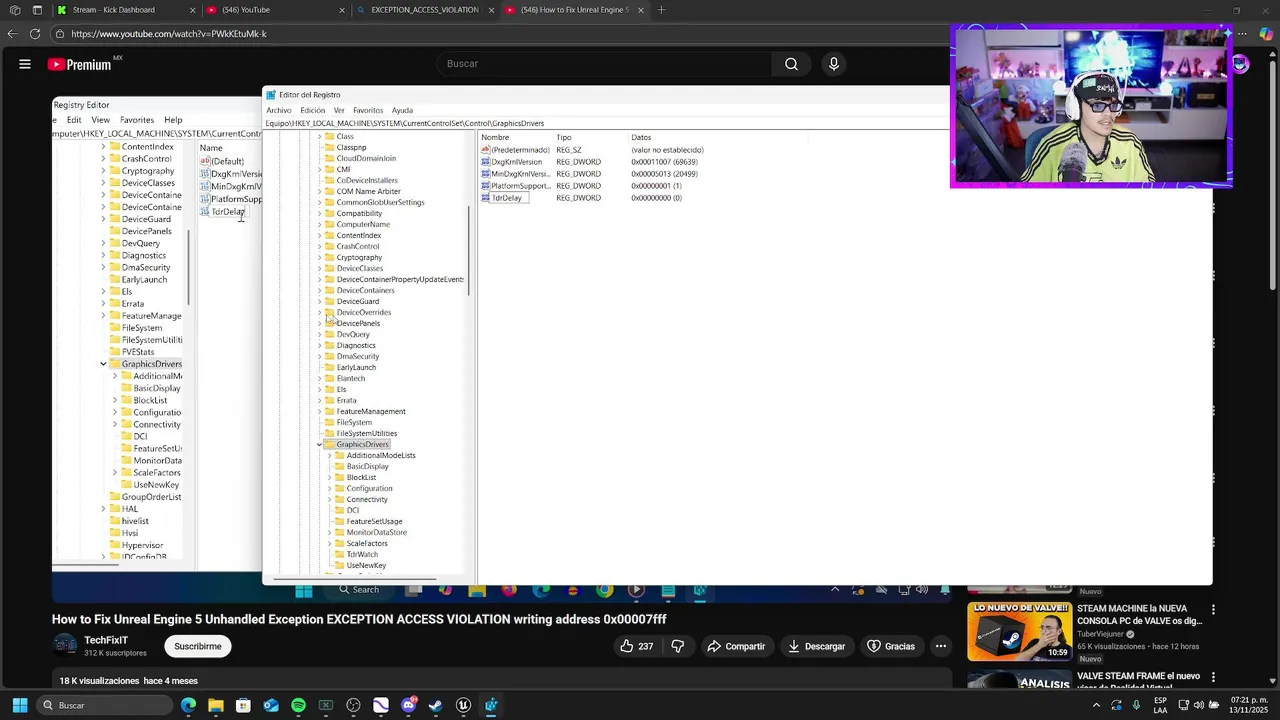Expand AdditionalModeLists key in Editor del Registro
This screenshot has height=720, width=1280.
click(x=329, y=455)
